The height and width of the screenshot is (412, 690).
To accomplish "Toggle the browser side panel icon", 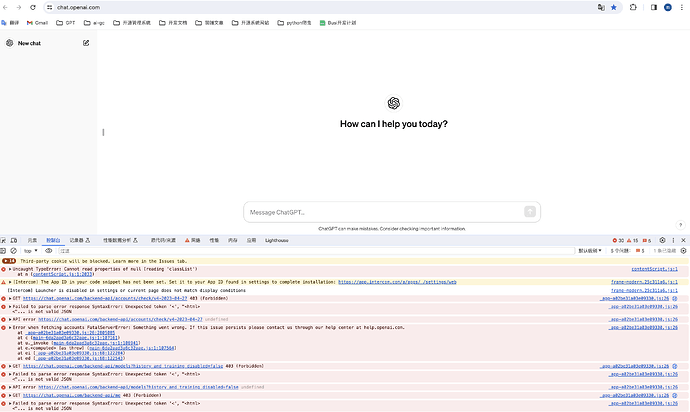I will (x=654, y=7).
